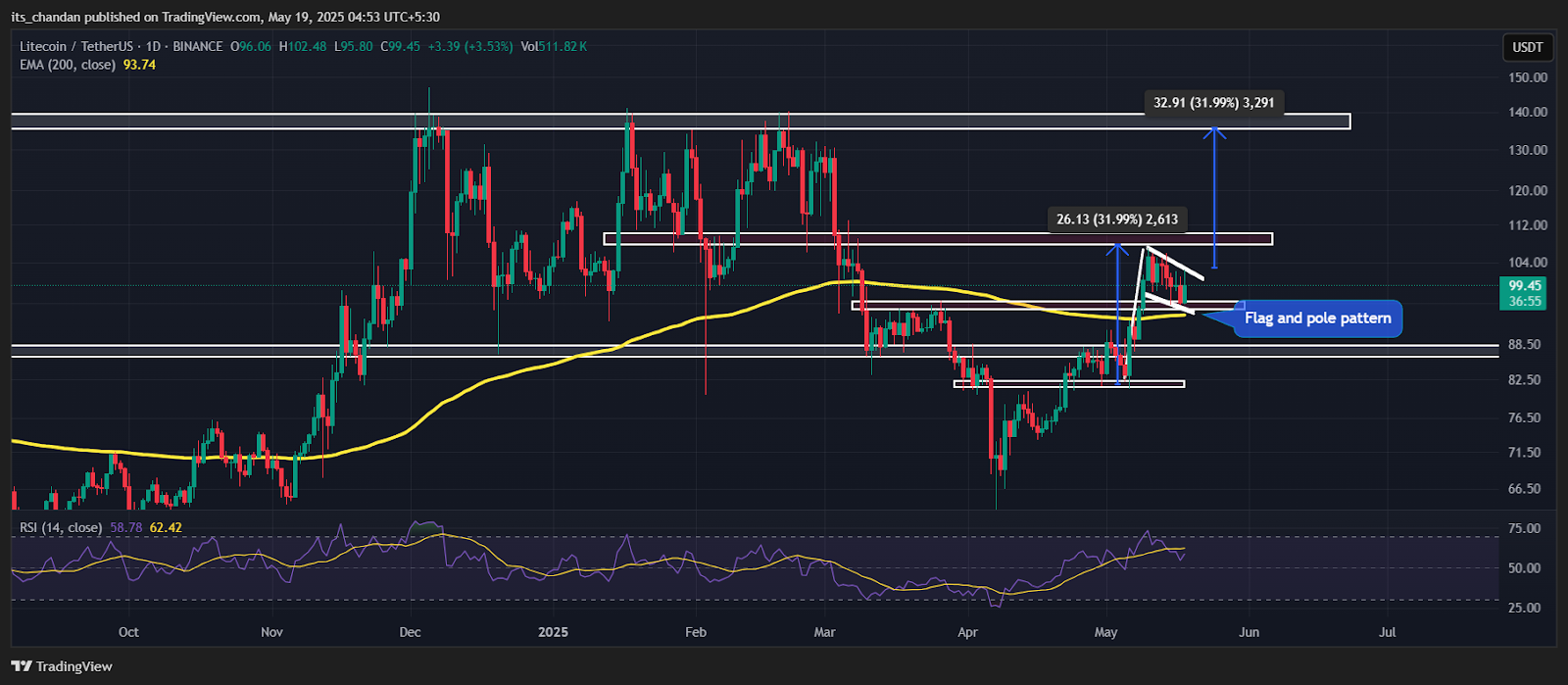Click the 140.00 price axis label

point(1529,113)
